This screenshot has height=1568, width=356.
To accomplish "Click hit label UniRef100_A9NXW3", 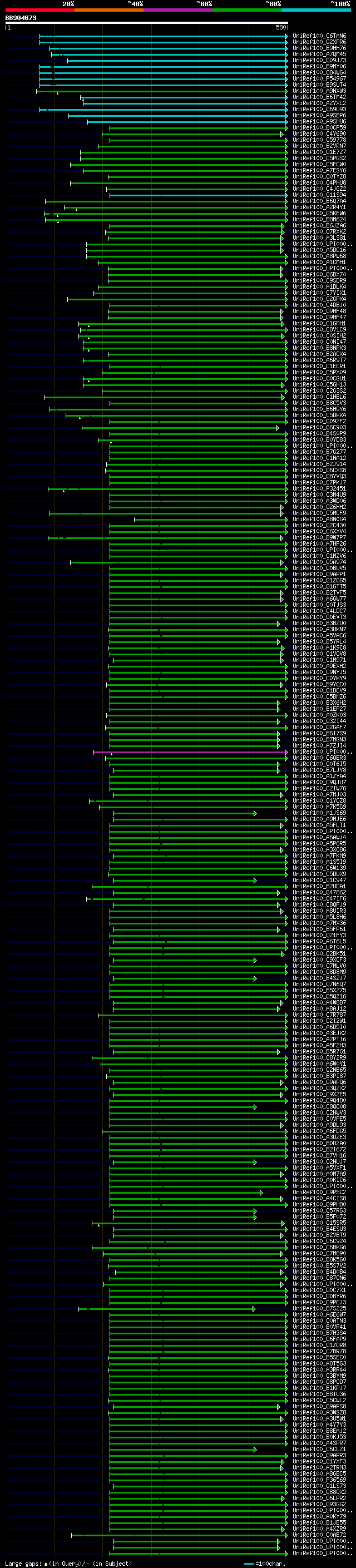I will pos(319,91).
